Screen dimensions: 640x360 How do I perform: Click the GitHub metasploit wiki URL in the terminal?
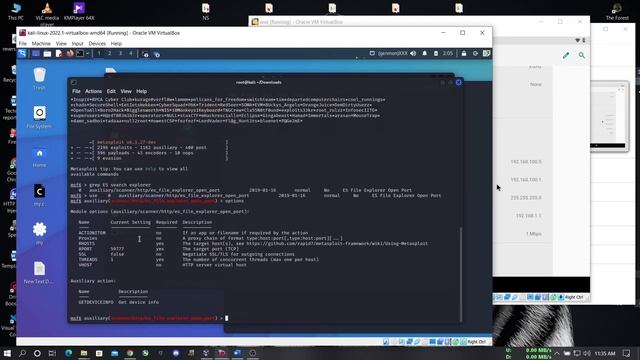337,244
